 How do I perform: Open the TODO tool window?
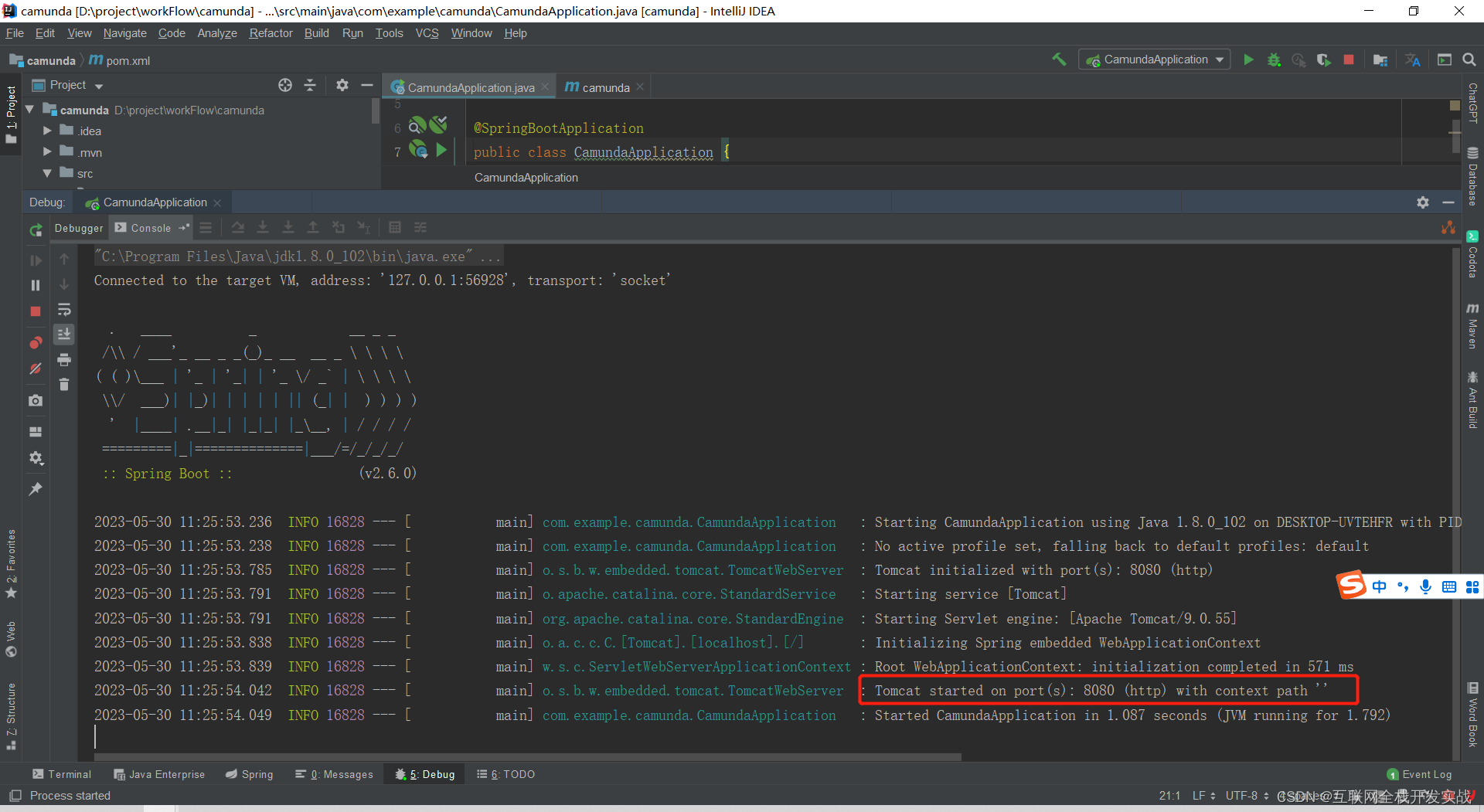[x=506, y=774]
